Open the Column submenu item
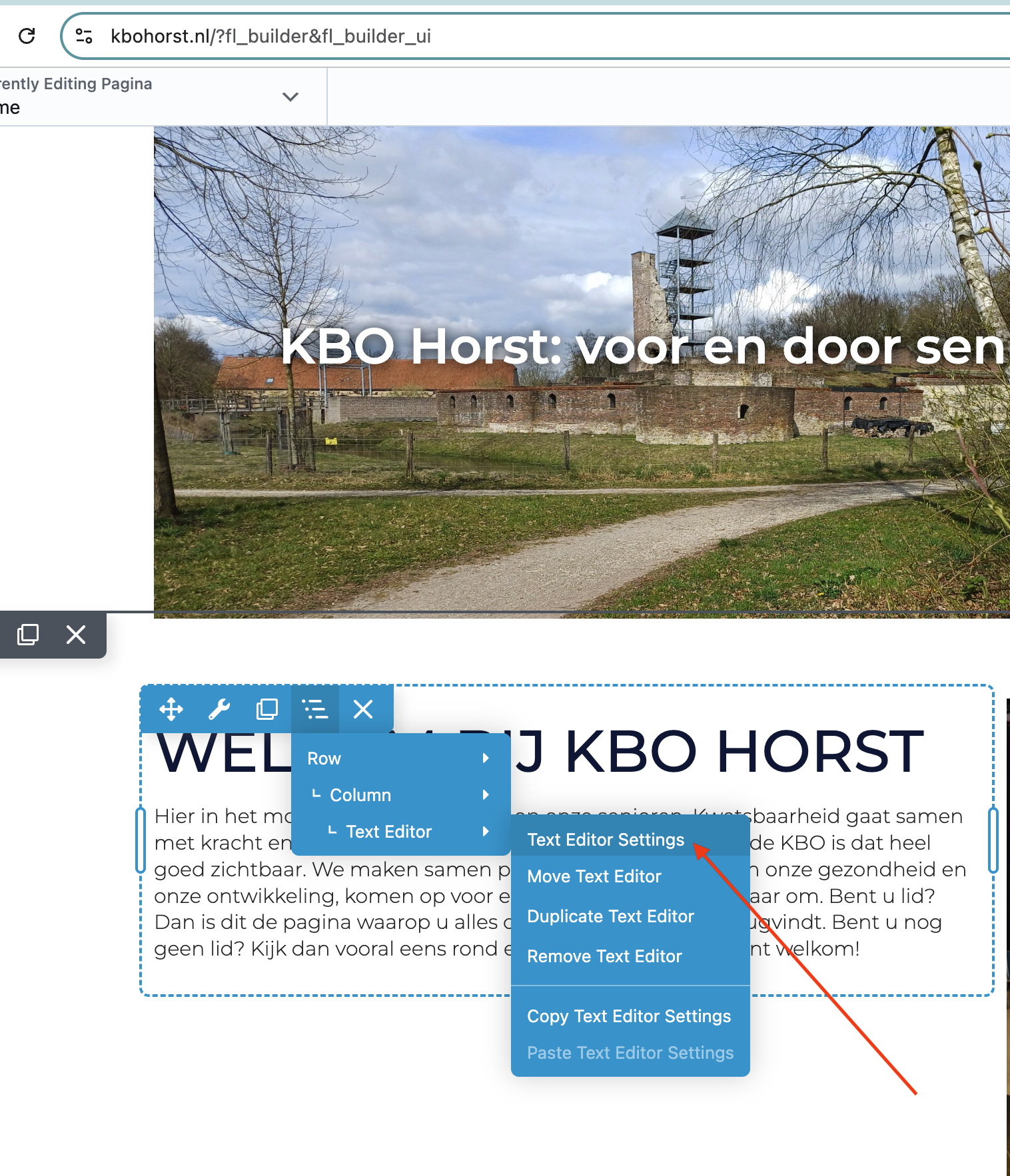Viewport: 1010px width, 1176px height. [401, 795]
